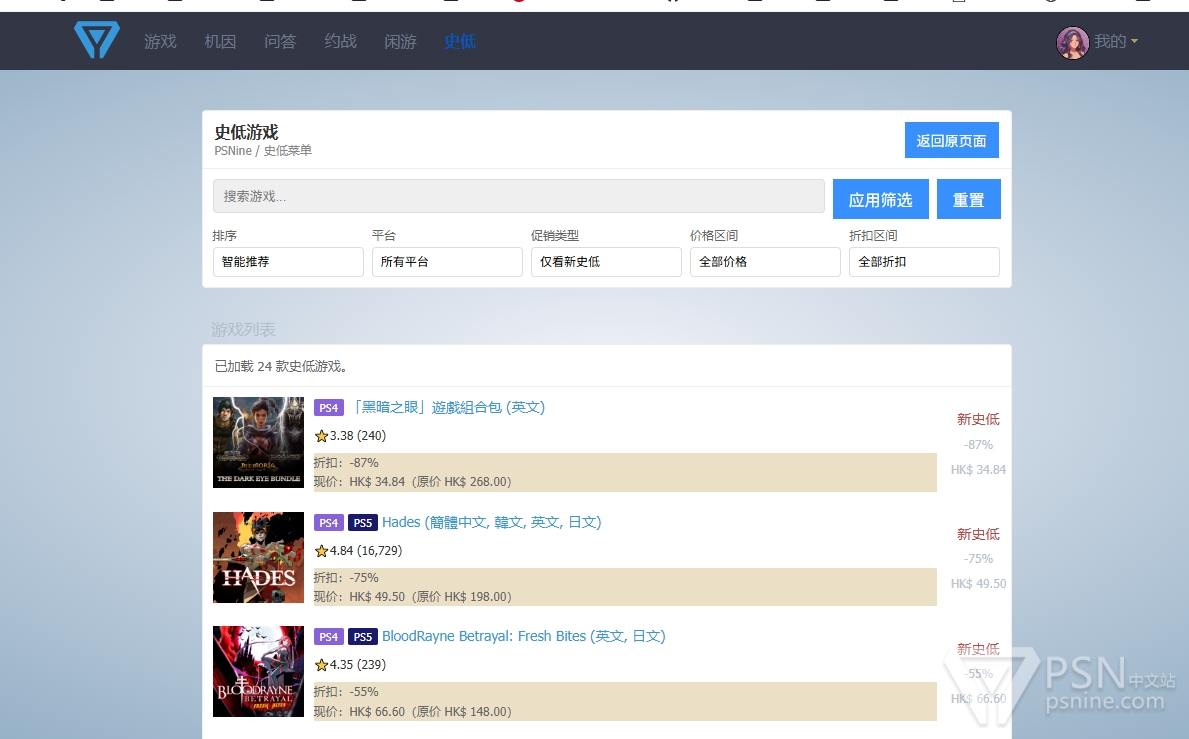Screen dimensions: 1189x739
Task: Expand the 价格区间 price range dropdown
Action: [x=765, y=262]
